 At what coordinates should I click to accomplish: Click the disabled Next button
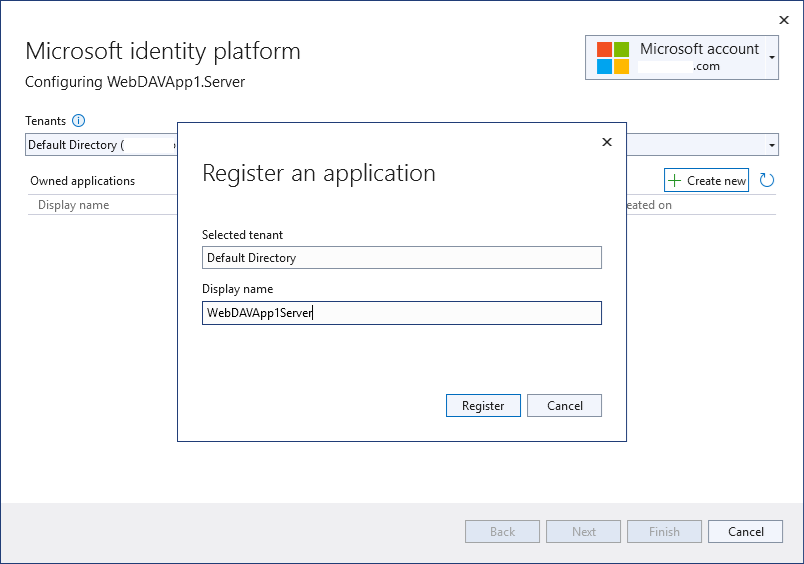584,532
